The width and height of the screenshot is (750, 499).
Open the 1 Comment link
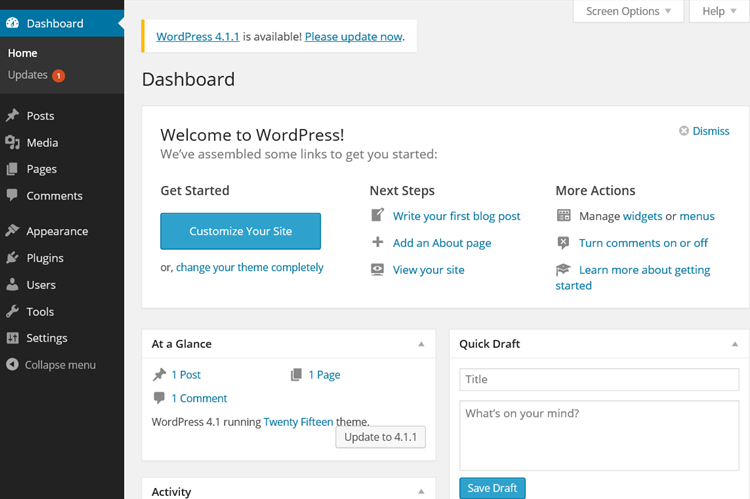[199, 398]
